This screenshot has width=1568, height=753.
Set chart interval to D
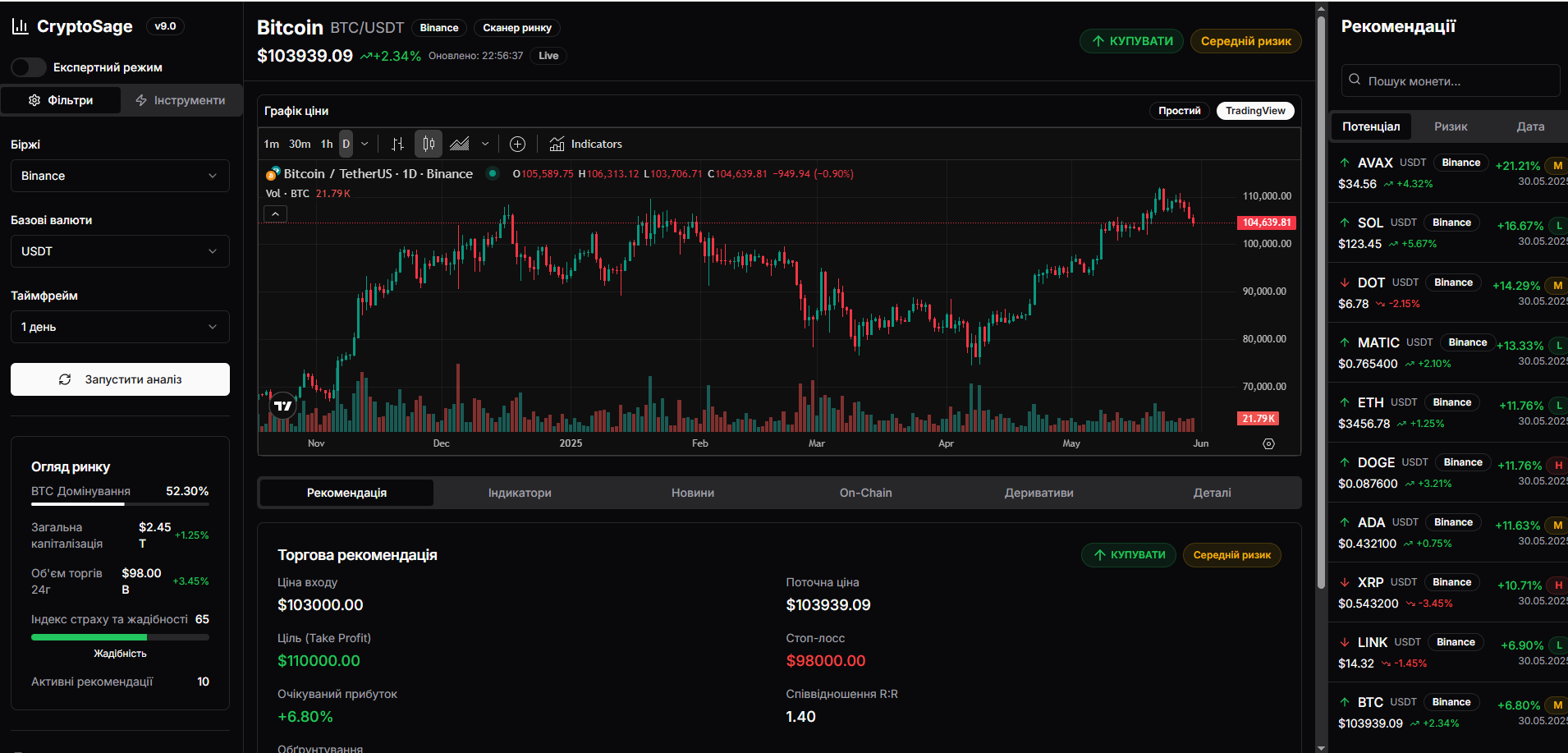[346, 145]
